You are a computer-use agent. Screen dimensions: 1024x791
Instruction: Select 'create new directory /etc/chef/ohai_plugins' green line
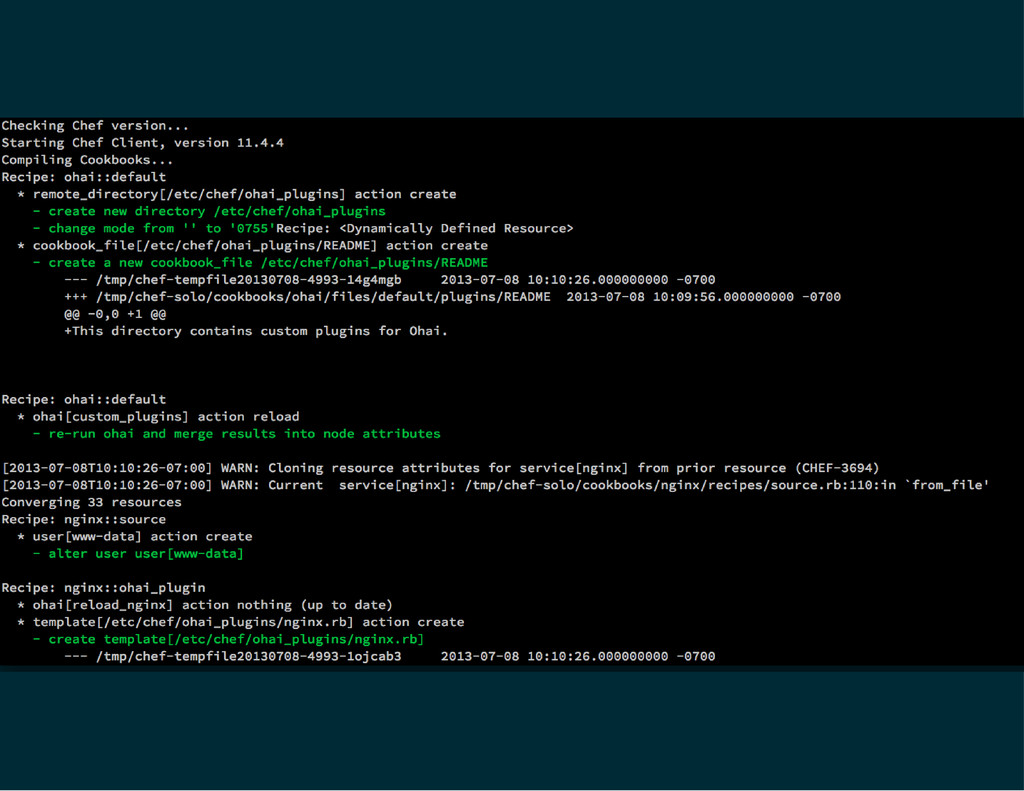click(209, 211)
